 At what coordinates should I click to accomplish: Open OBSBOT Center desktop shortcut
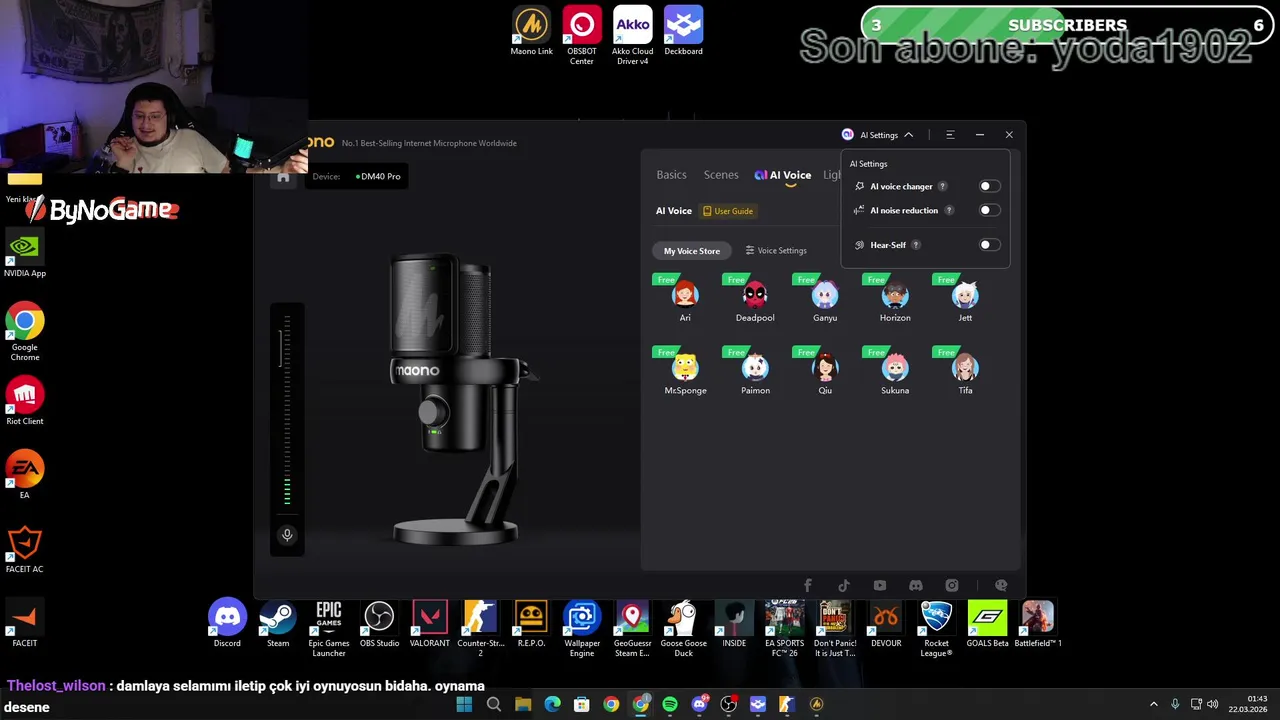pos(582,36)
